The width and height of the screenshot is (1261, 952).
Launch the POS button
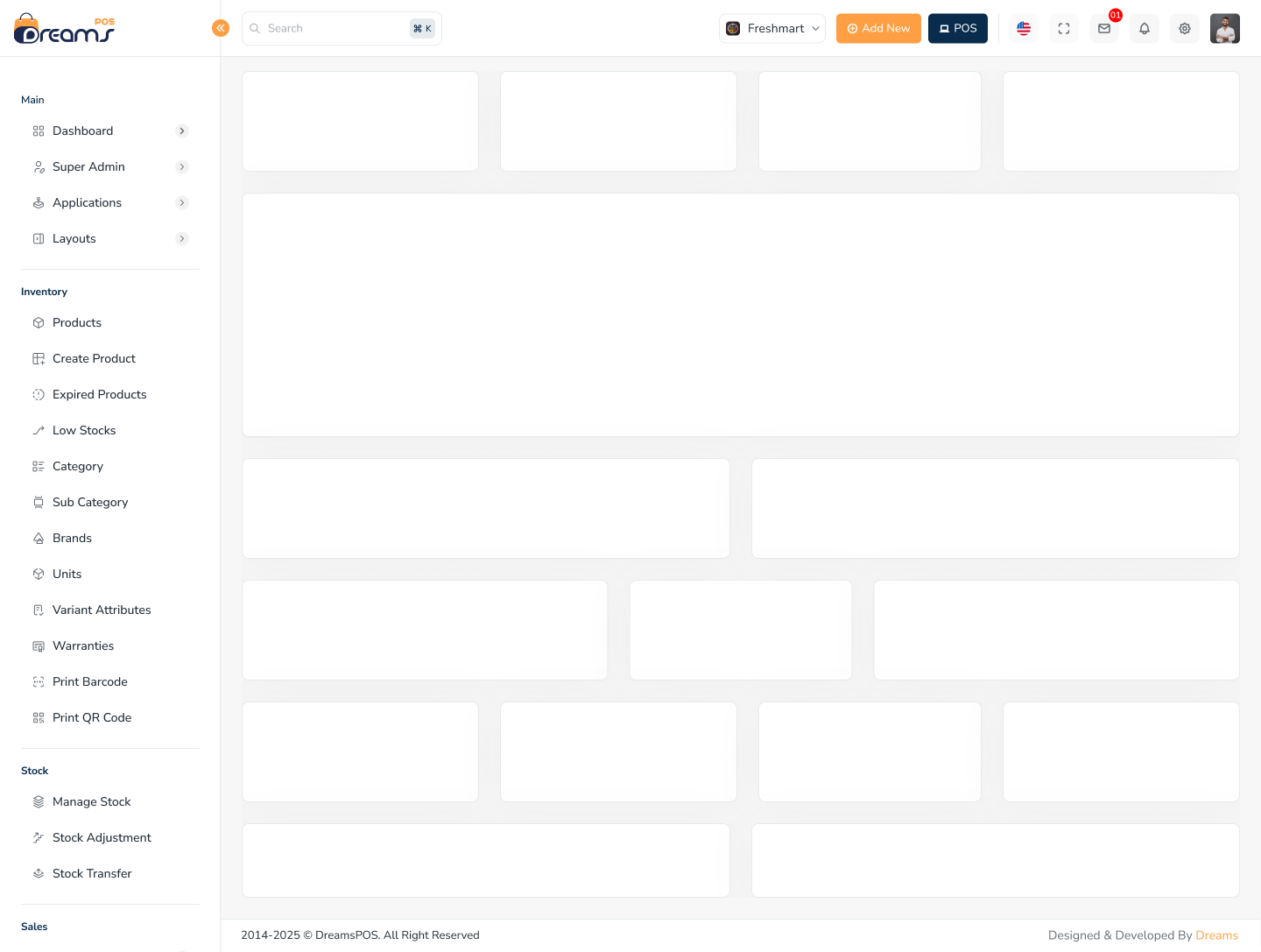957,29
